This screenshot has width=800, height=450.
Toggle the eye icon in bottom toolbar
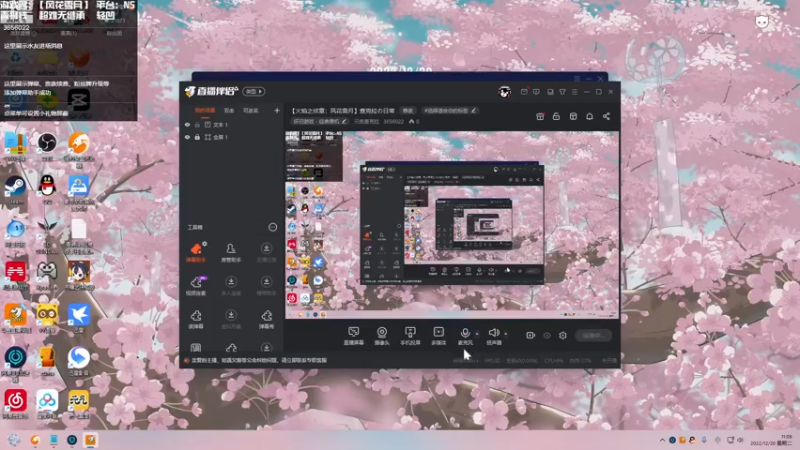(546, 335)
